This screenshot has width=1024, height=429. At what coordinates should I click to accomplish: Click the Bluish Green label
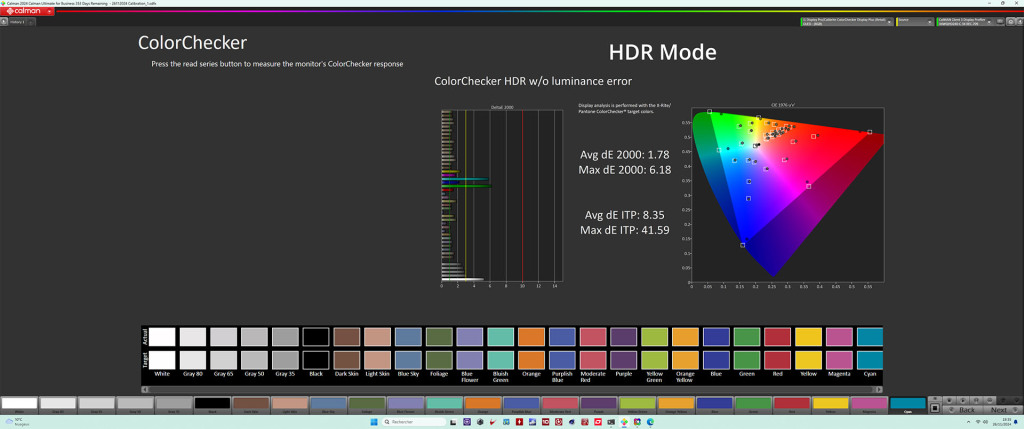501,376
